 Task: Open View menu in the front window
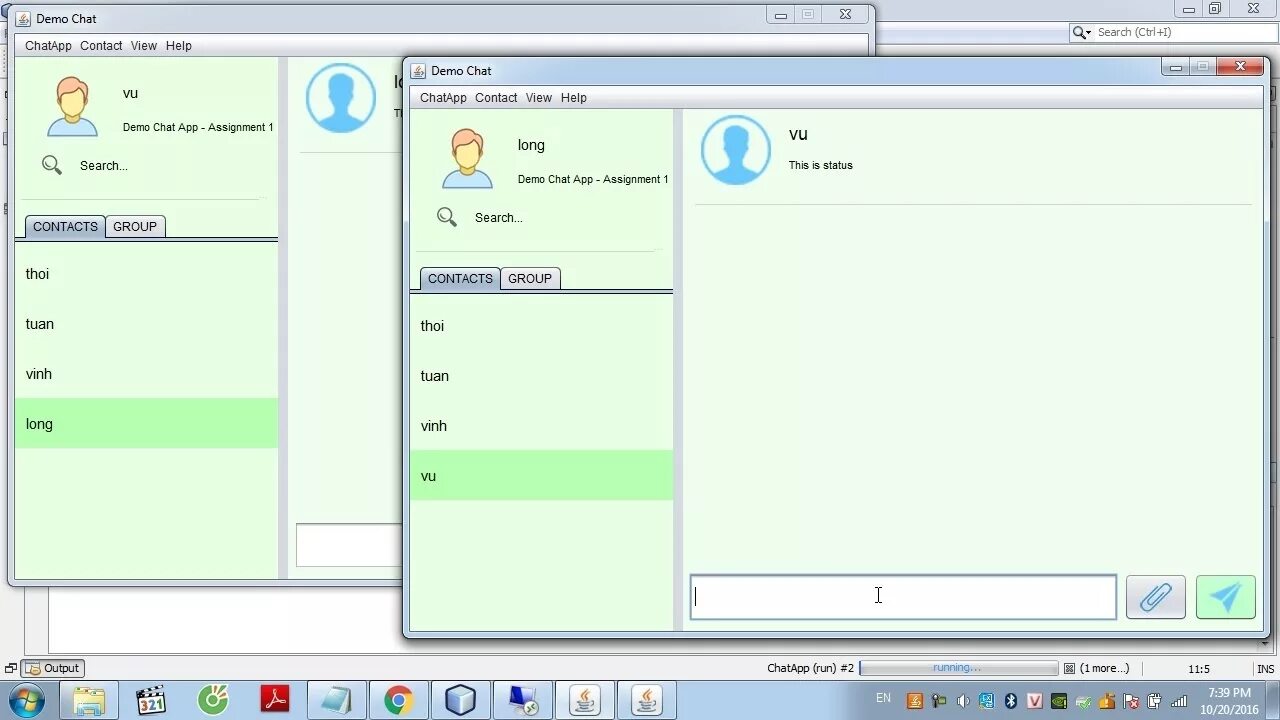point(539,98)
